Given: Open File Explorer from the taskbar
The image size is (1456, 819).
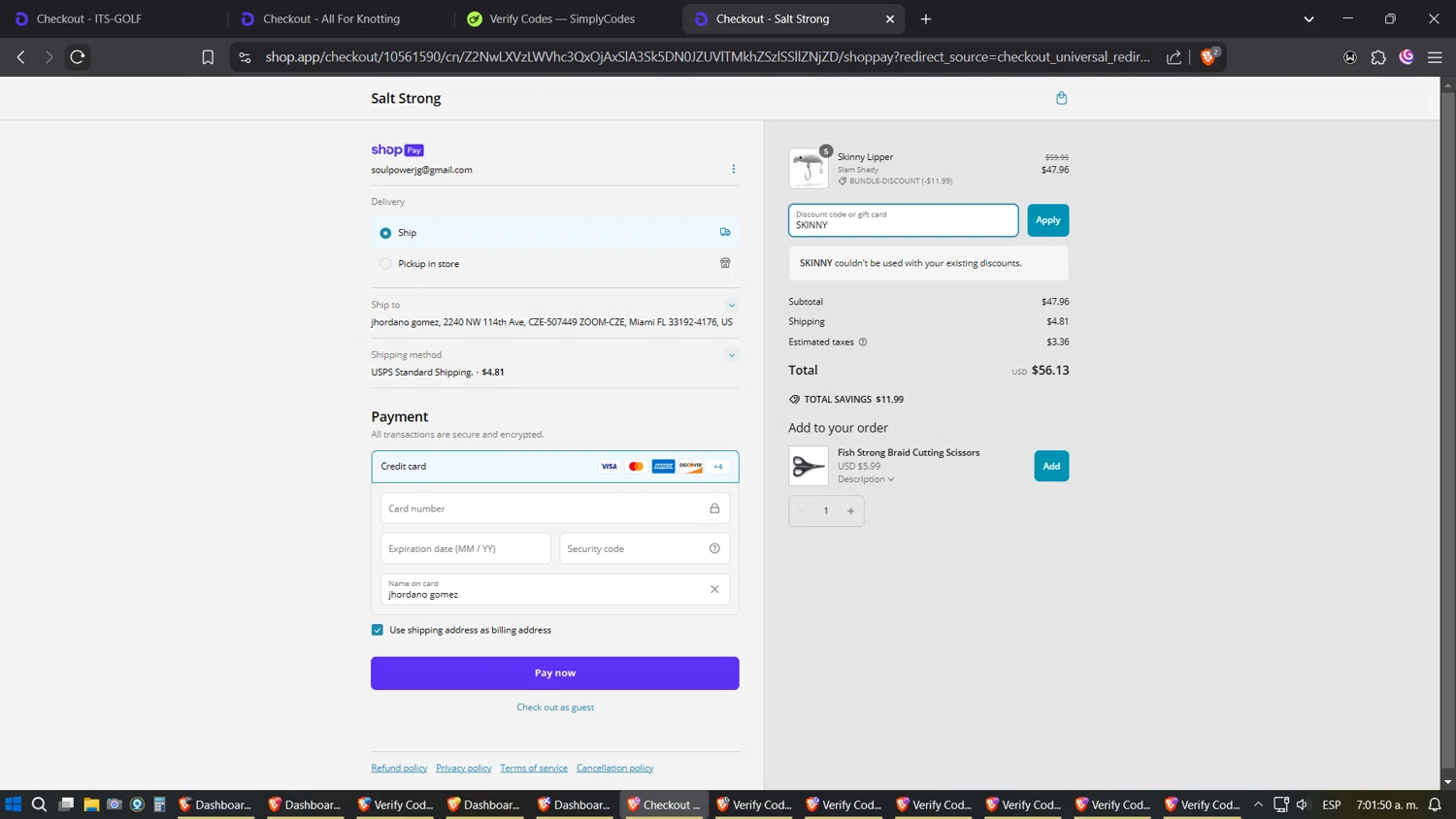Looking at the screenshot, I should pyautogui.click(x=91, y=804).
